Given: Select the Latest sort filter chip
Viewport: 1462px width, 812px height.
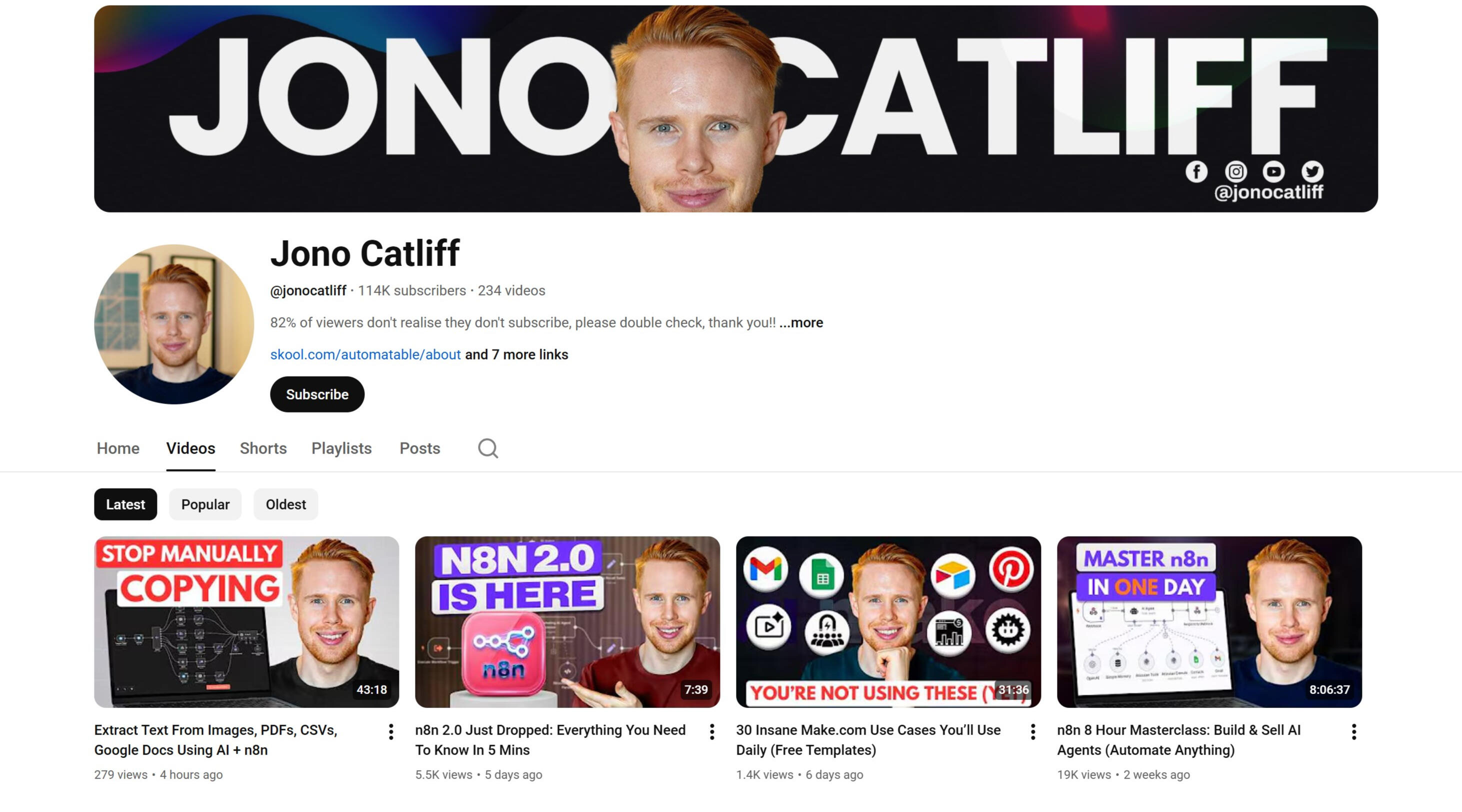Looking at the screenshot, I should [125, 504].
